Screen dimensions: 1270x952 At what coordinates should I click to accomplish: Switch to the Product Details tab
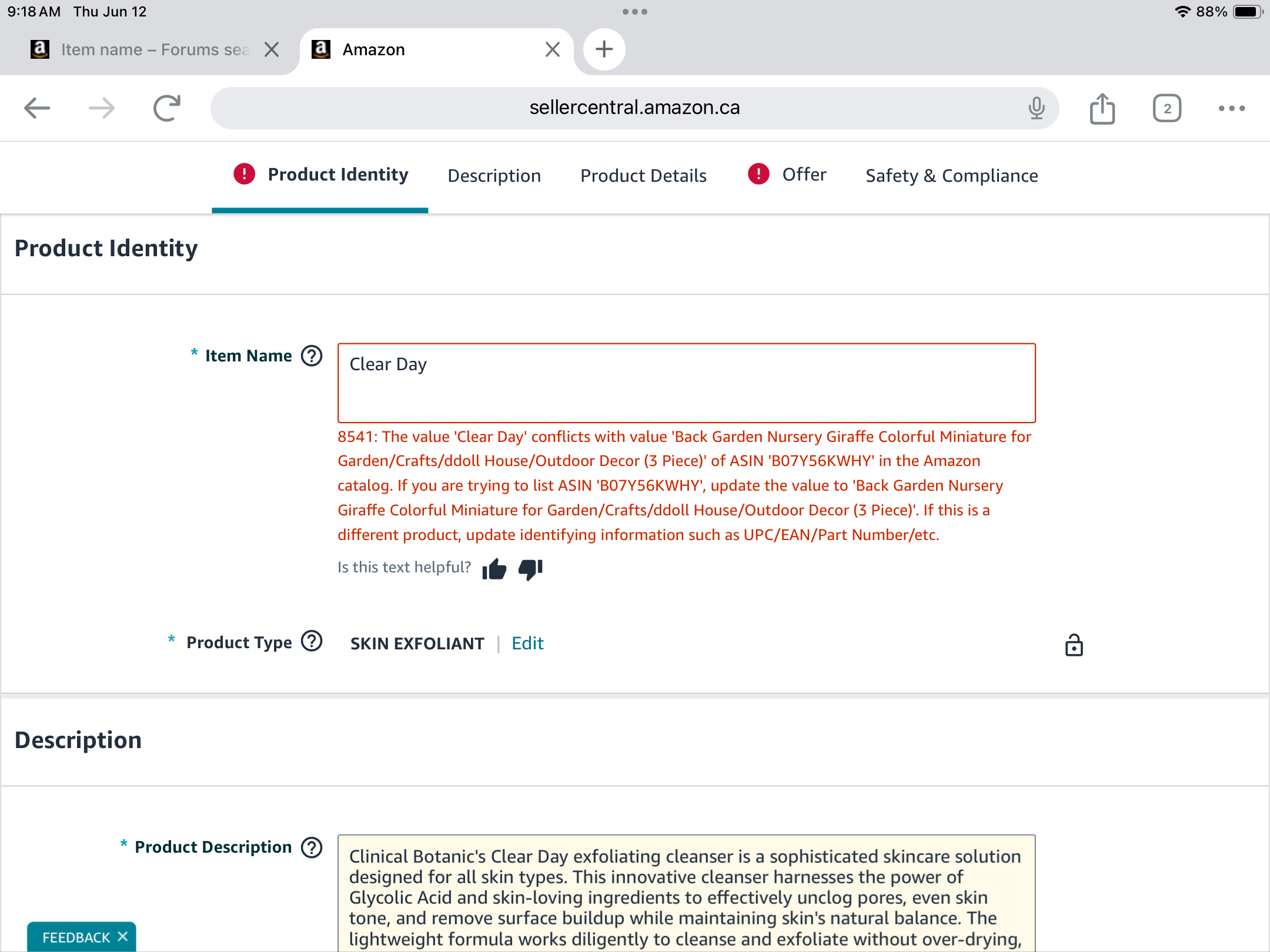(643, 176)
